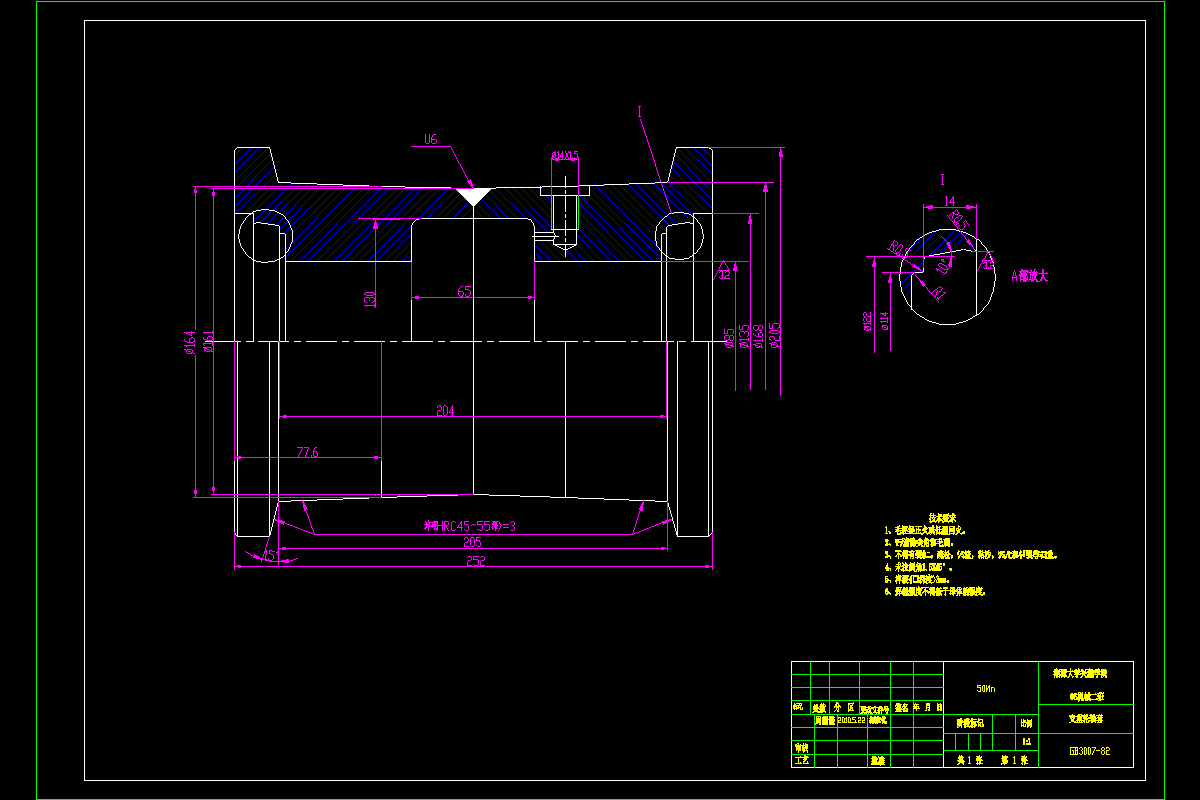Viewport: 1200px width, 800px height.
Task: Select the 252 overall width dimension text
Action: 475,561
